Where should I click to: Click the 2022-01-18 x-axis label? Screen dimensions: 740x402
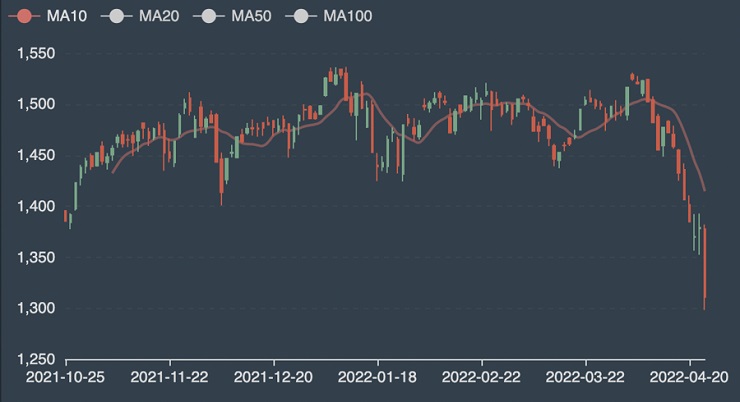pyautogui.click(x=378, y=380)
